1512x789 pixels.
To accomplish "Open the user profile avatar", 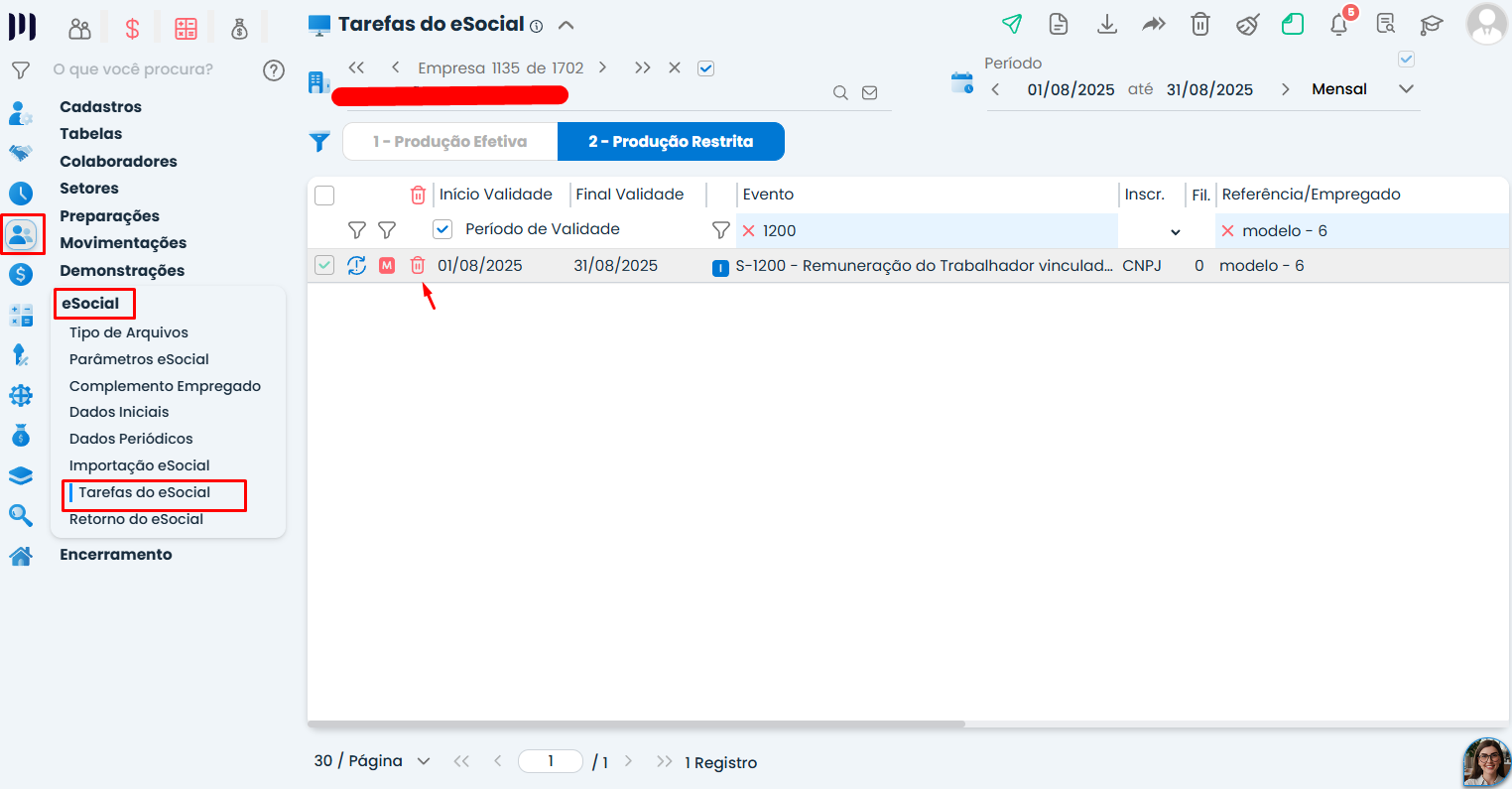I will pos(1486,24).
